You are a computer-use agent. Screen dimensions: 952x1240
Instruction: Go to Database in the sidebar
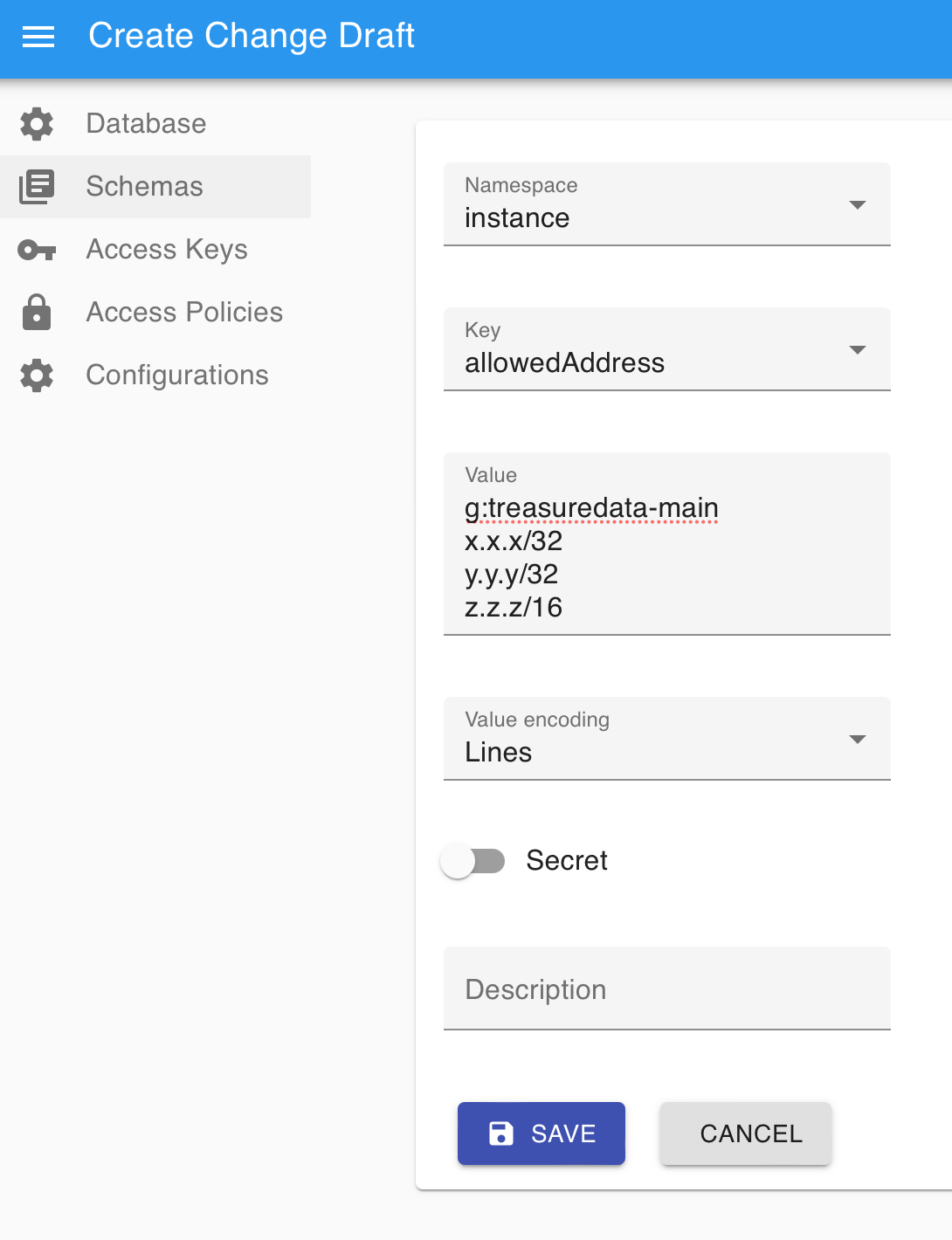click(x=146, y=124)
